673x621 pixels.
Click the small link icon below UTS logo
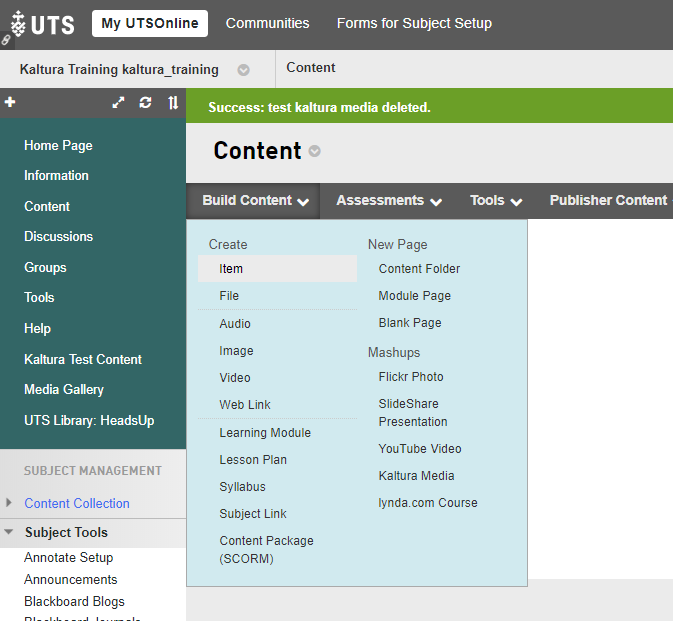[6, 40]
